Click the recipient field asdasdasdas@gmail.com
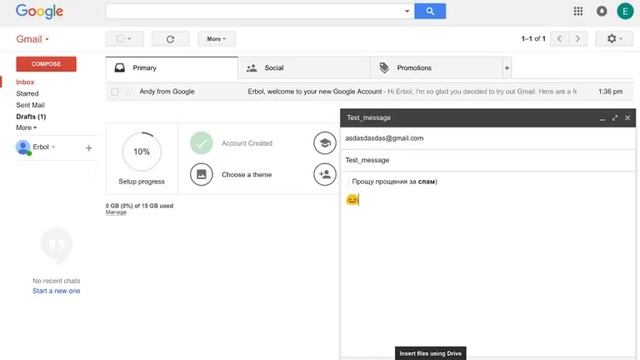Image resolution: width=640 pixels, height=360 pixels. tap(488, 138)
